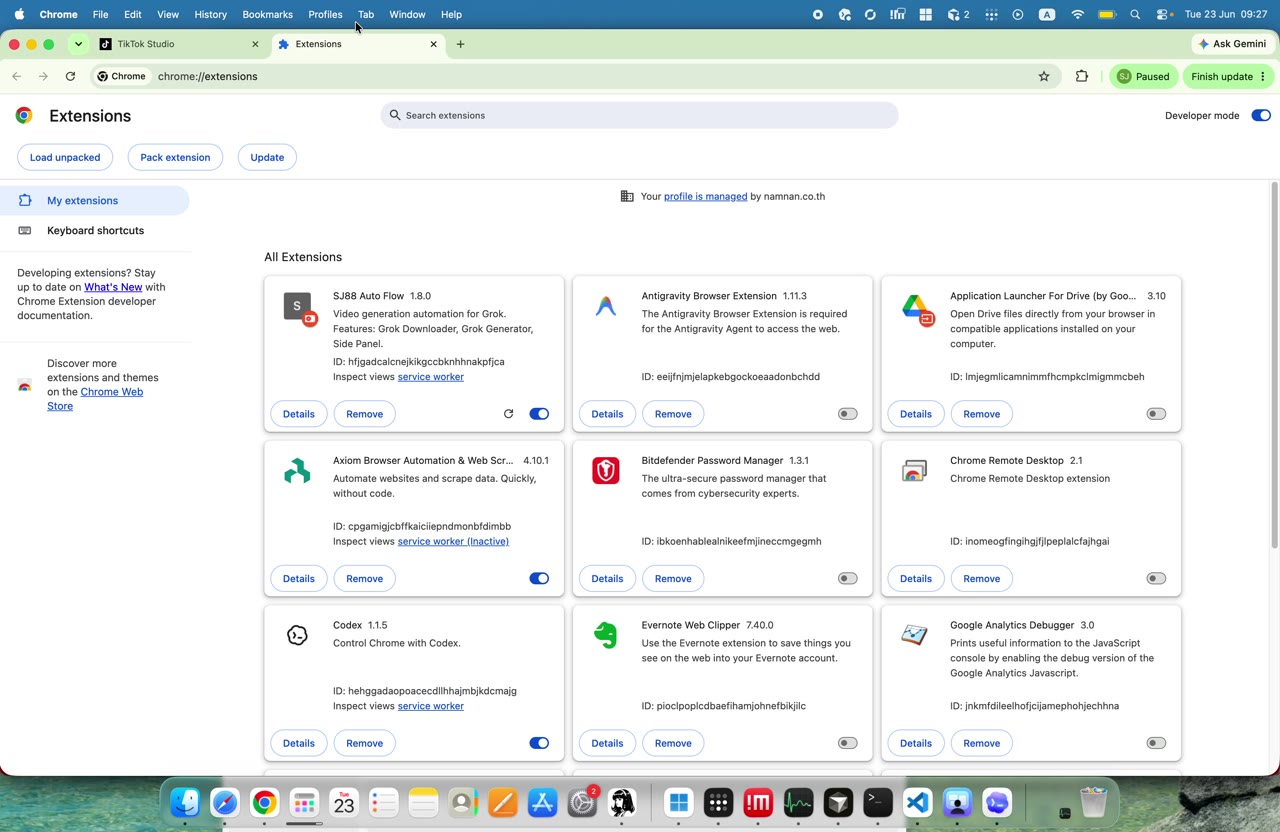Disable the SJ88 Auto Flow extension
Image resolution: width=1280 pixels, height=832 pixels.
tap(539, 414)
